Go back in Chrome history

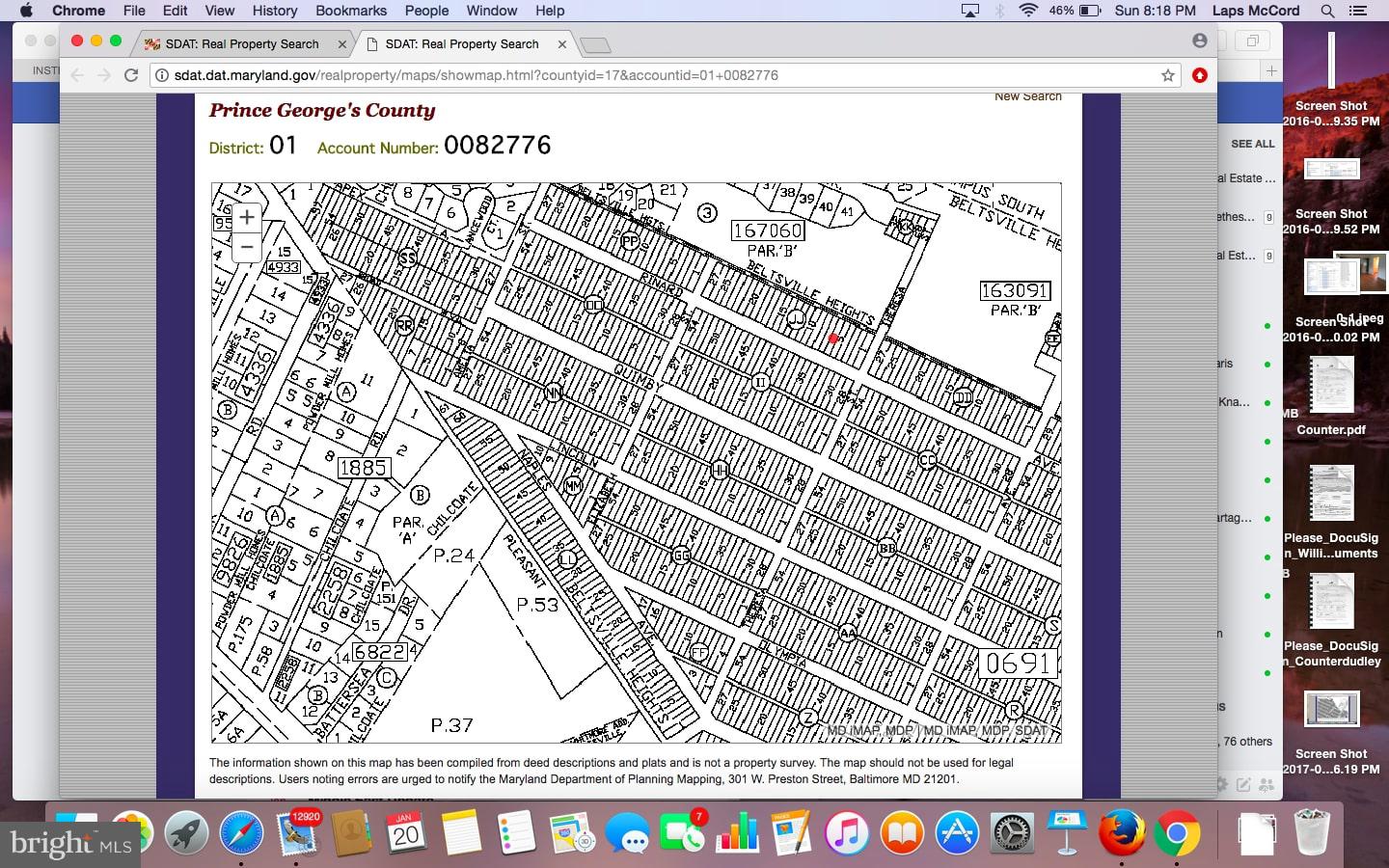click(78, 75)
